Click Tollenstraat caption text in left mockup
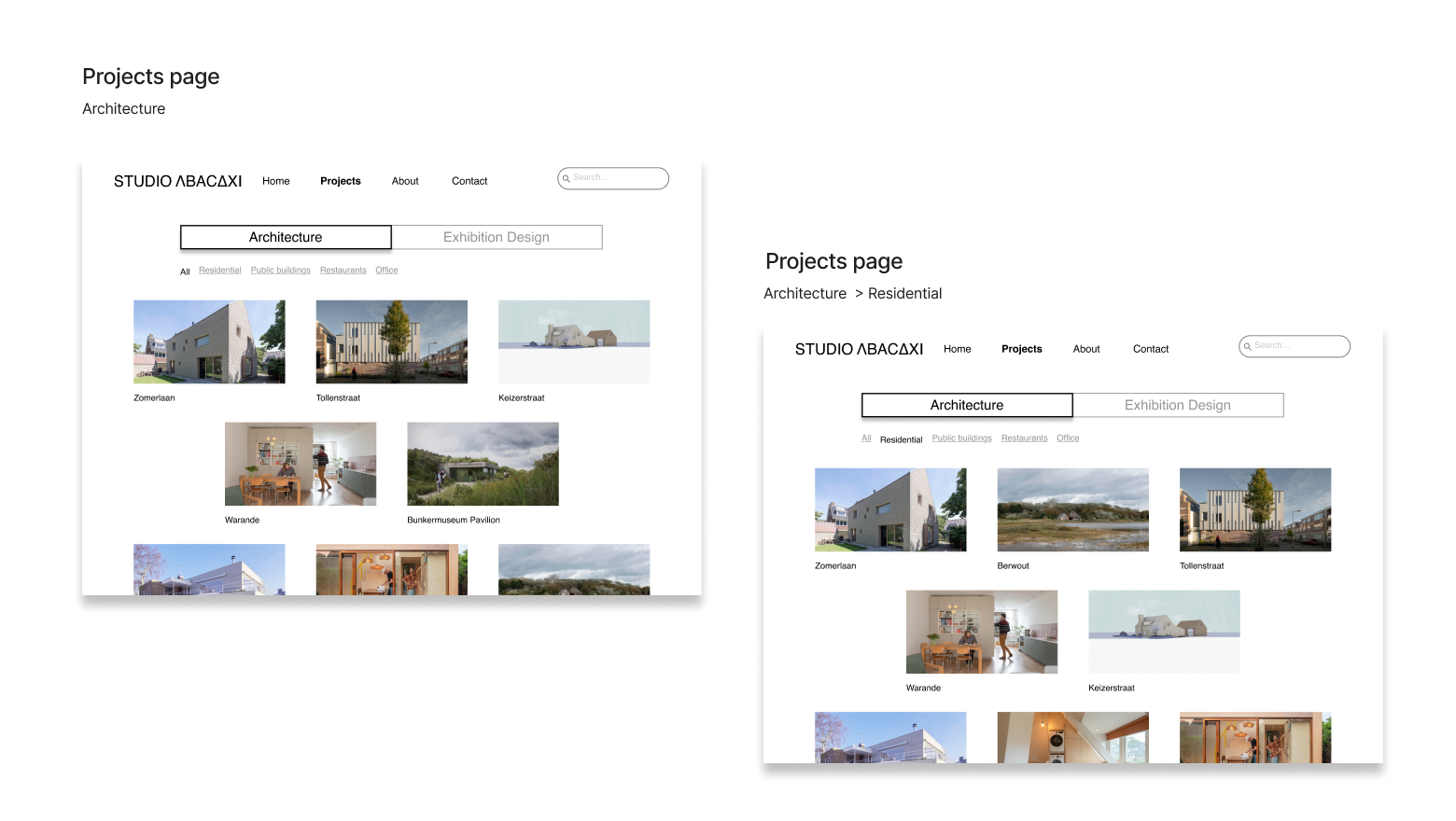Screen dimensions: 1456x821 coord(338,398)
